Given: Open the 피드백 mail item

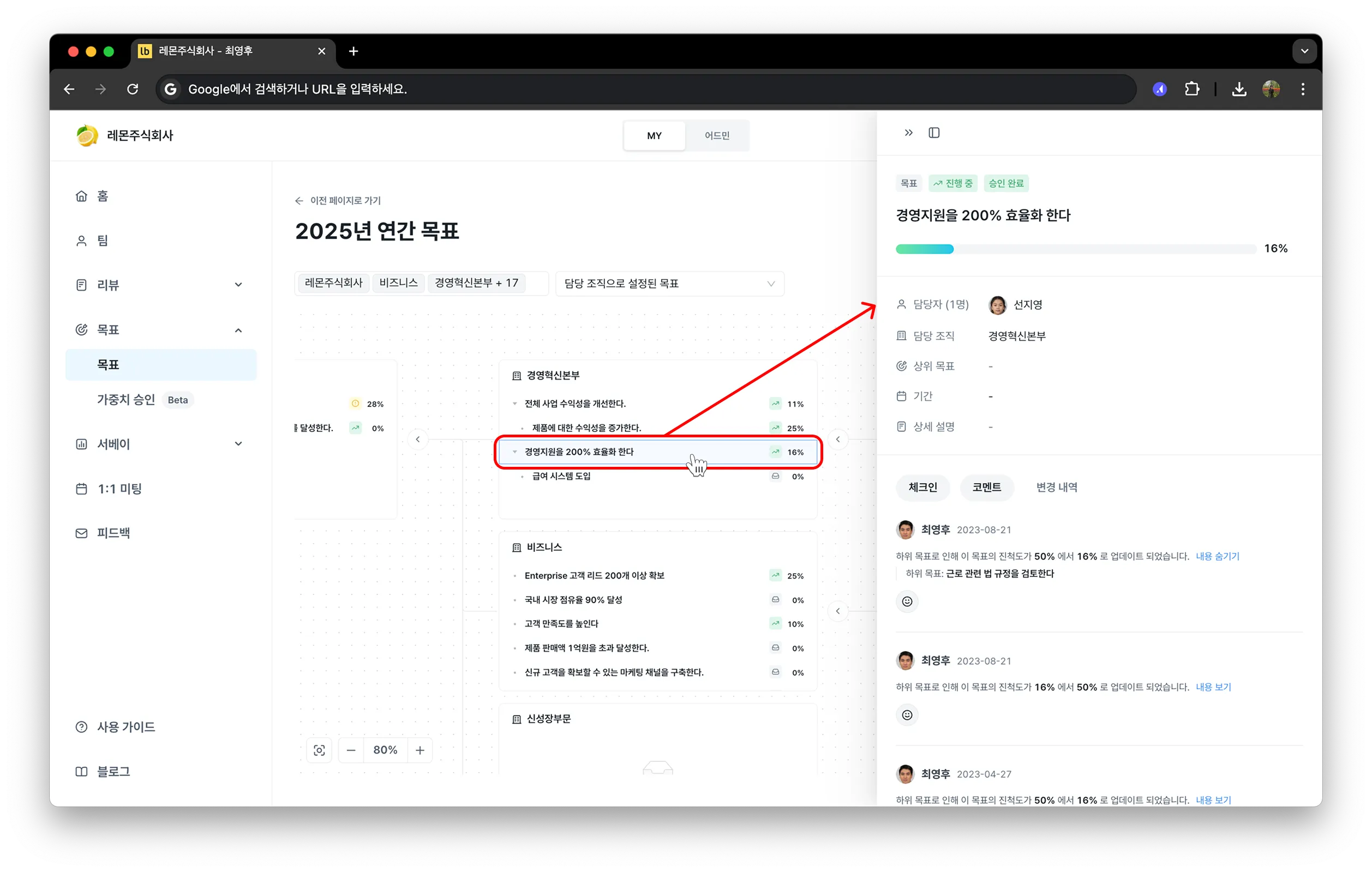Looking at the screenshot, I should point(103,533).
